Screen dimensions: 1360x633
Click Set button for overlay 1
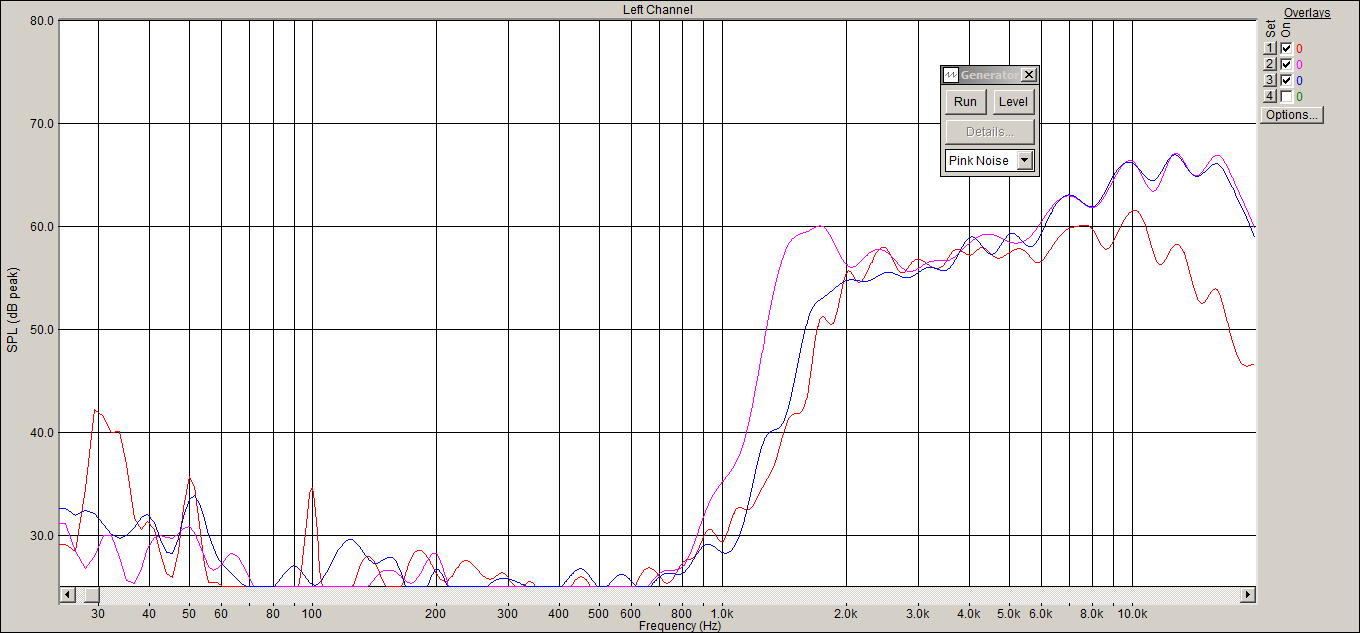[x=1270, y=48]
